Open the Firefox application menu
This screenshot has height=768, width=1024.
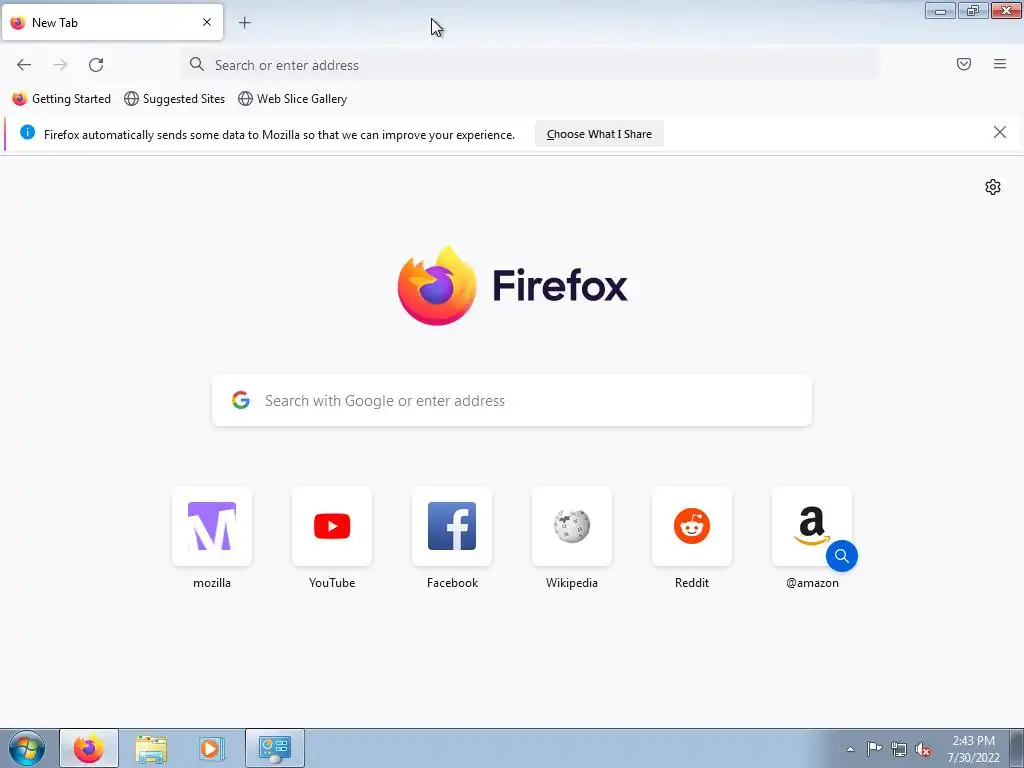pyautogui.click(x=1000, y=64)
